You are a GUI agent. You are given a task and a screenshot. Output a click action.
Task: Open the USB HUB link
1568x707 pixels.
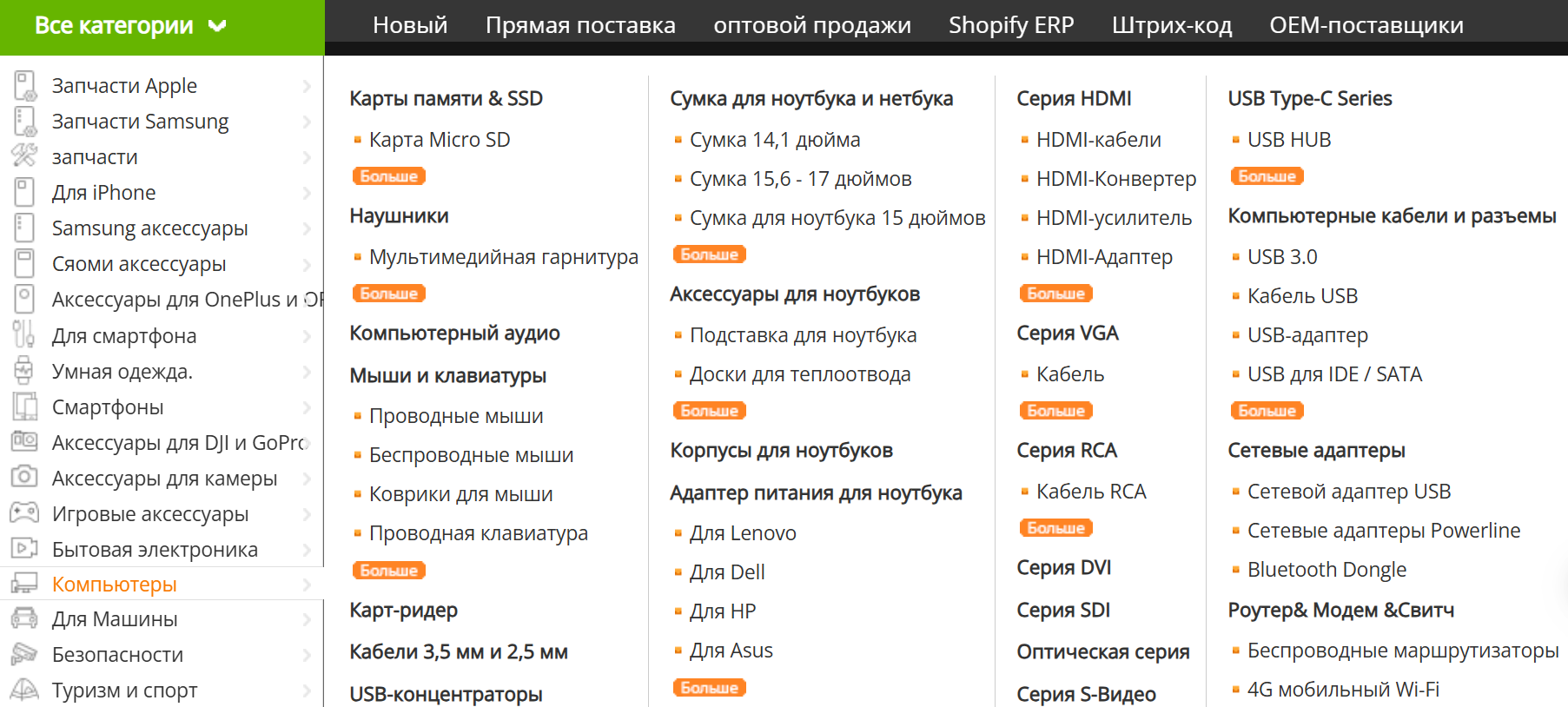[x=1289, y=140]
